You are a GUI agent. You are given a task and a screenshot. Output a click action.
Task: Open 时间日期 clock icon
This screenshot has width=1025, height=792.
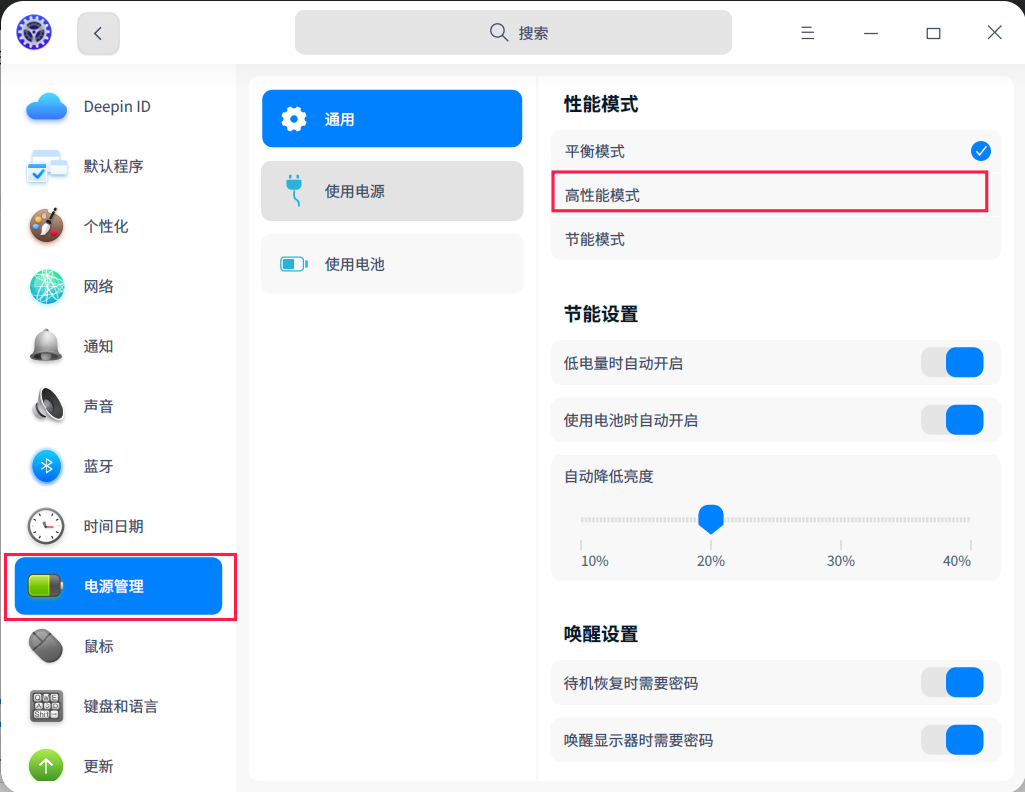(x=45, y=526)
